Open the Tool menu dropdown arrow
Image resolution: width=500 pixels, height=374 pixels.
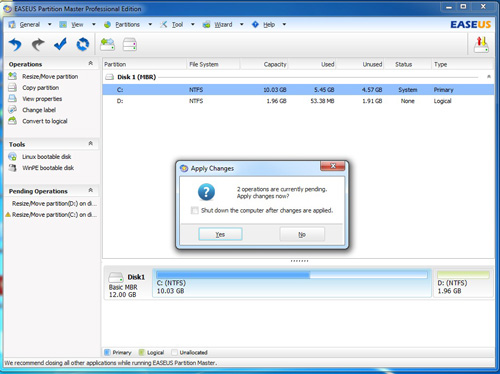pos(193,24)
